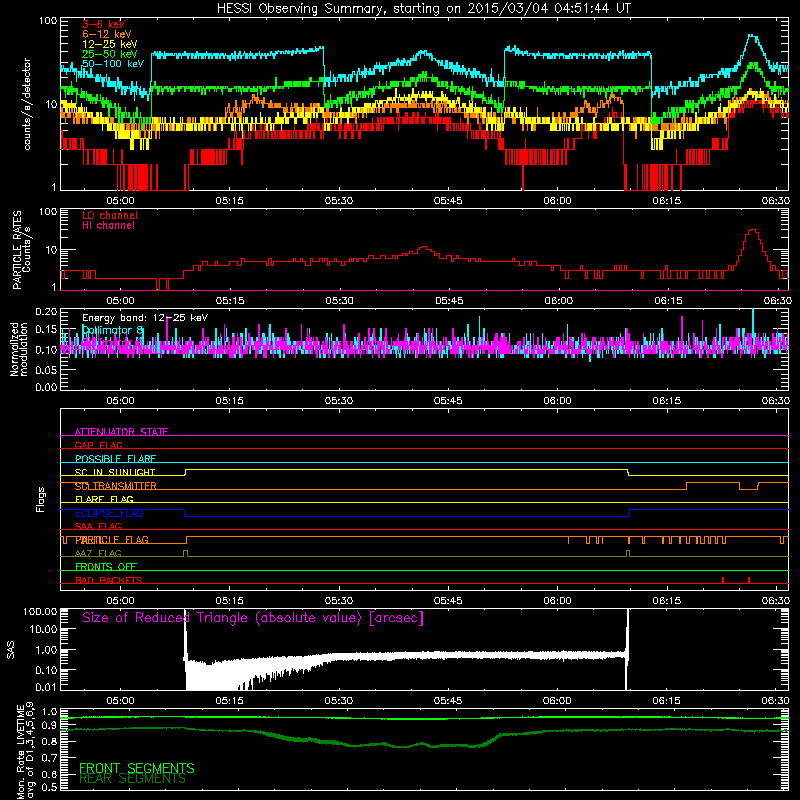This screenshot has height=800, width=800.
Task: Click the yellow 'FLARE FLAG' label
Action: tap(104, 499)
